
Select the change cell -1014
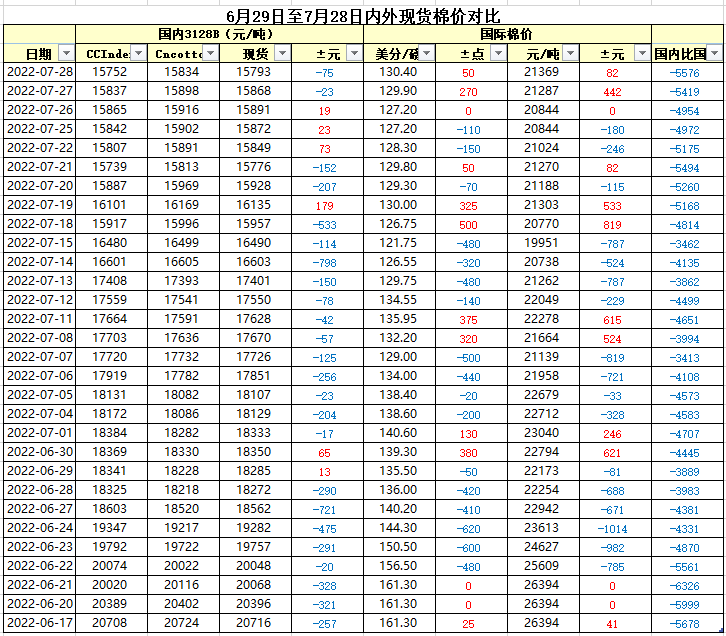click(615, 528)
